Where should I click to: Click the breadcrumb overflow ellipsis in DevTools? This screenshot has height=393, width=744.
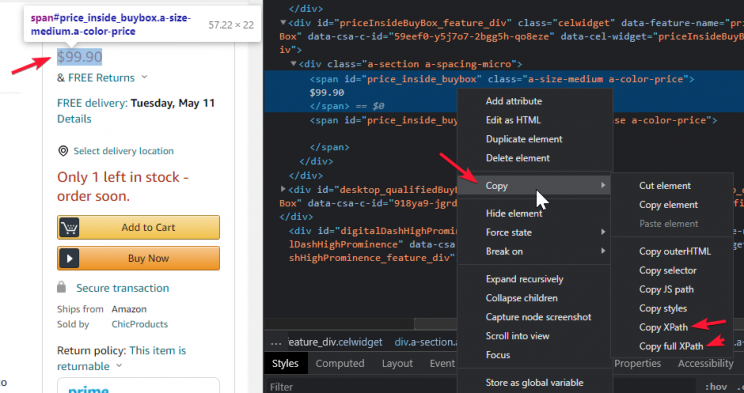coord(276,342)
